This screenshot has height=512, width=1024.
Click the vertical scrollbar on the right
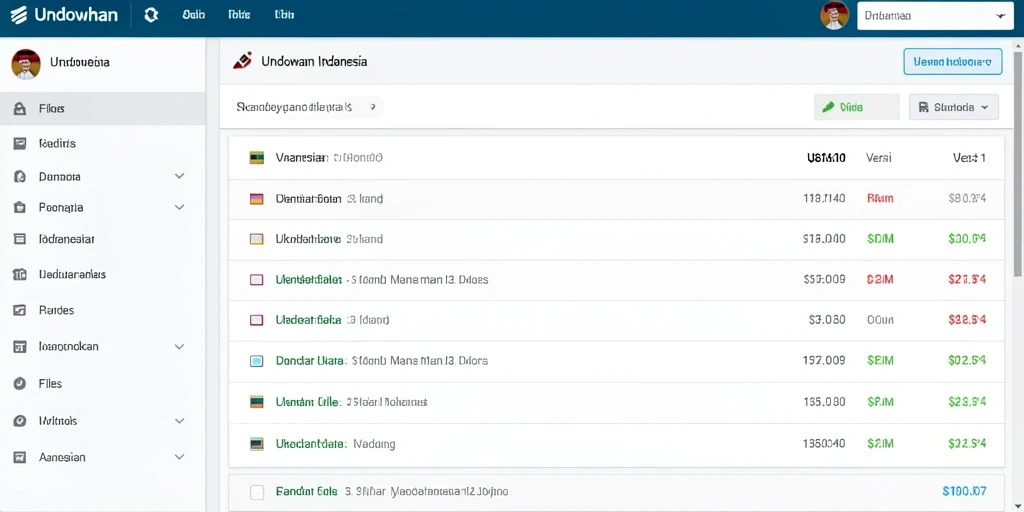tap(1018, 163)
